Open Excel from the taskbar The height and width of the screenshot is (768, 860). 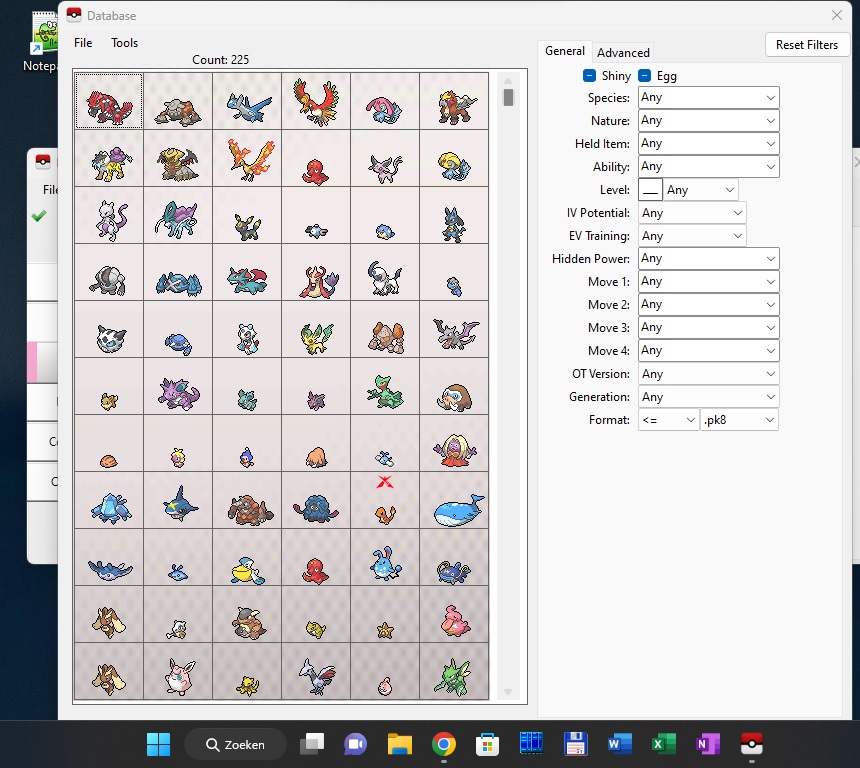coord(664,744)
